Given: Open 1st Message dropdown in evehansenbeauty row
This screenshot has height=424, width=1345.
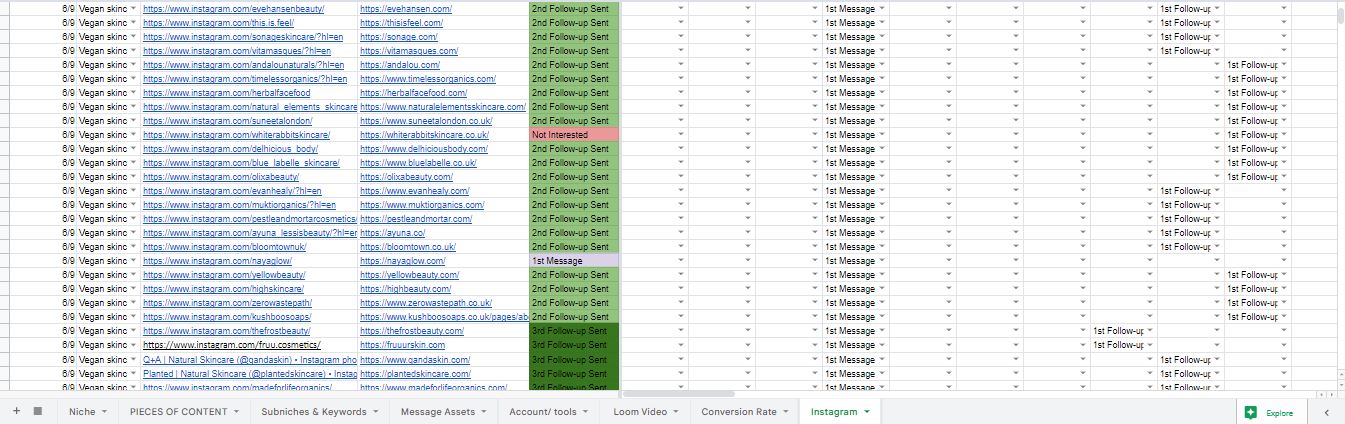Looking at the screenshot, I should 881,9.
